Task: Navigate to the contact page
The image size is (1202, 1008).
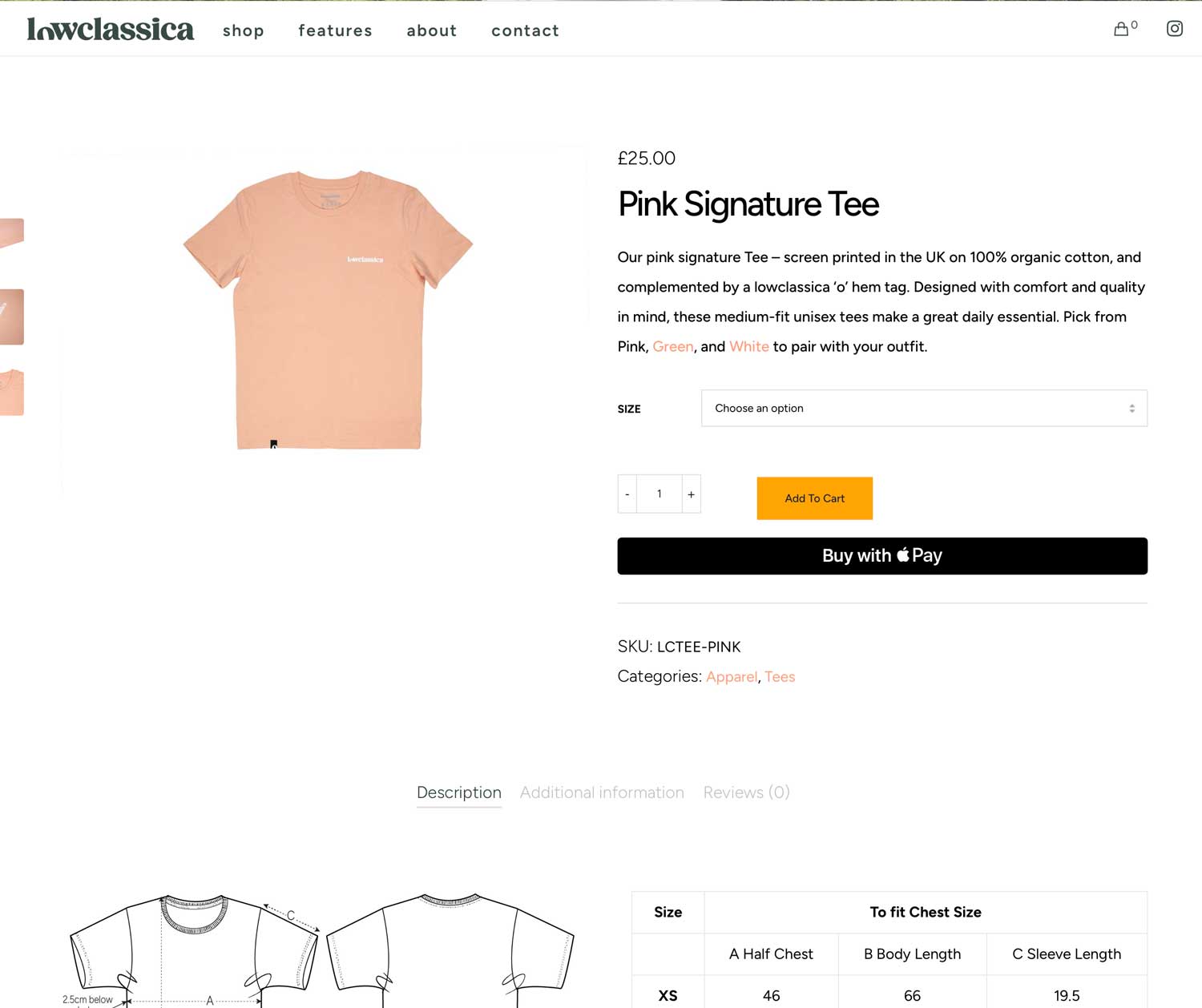Action: point(525,30)
